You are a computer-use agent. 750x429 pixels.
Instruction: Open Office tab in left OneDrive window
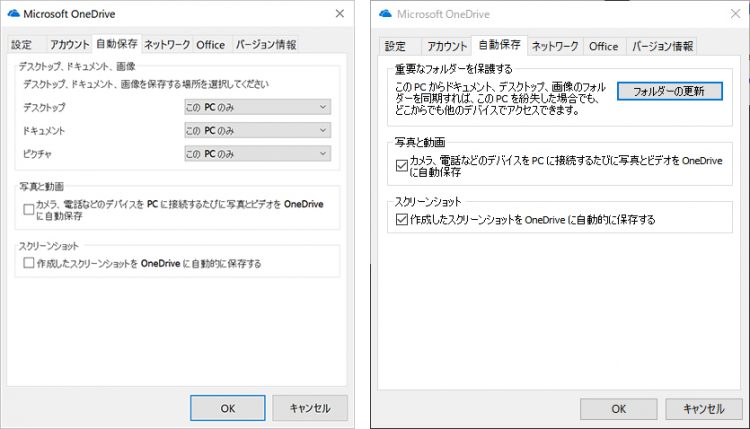pos(210,44)
